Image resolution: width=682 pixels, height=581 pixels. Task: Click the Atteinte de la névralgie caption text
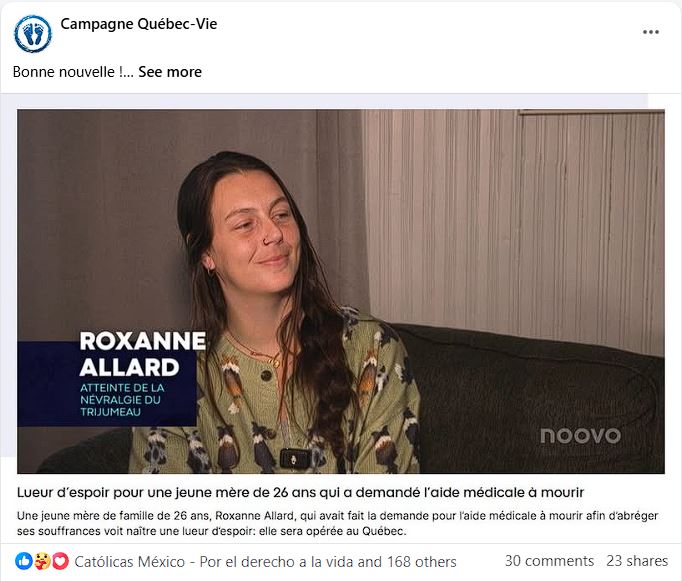click(122, 400)
